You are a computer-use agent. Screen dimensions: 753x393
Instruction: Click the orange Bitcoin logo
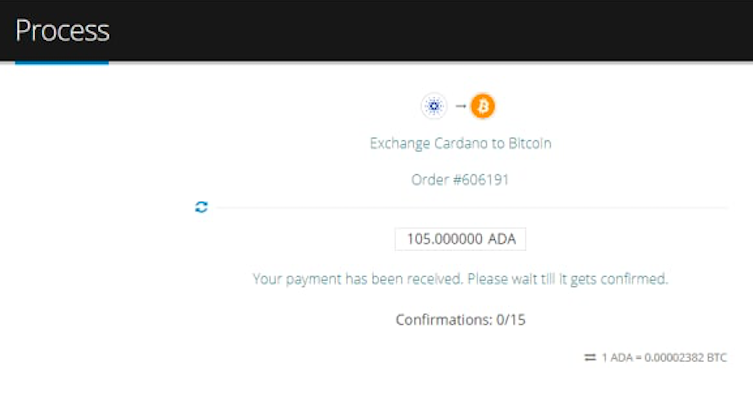pyautogui.click(x=483, y=106)
